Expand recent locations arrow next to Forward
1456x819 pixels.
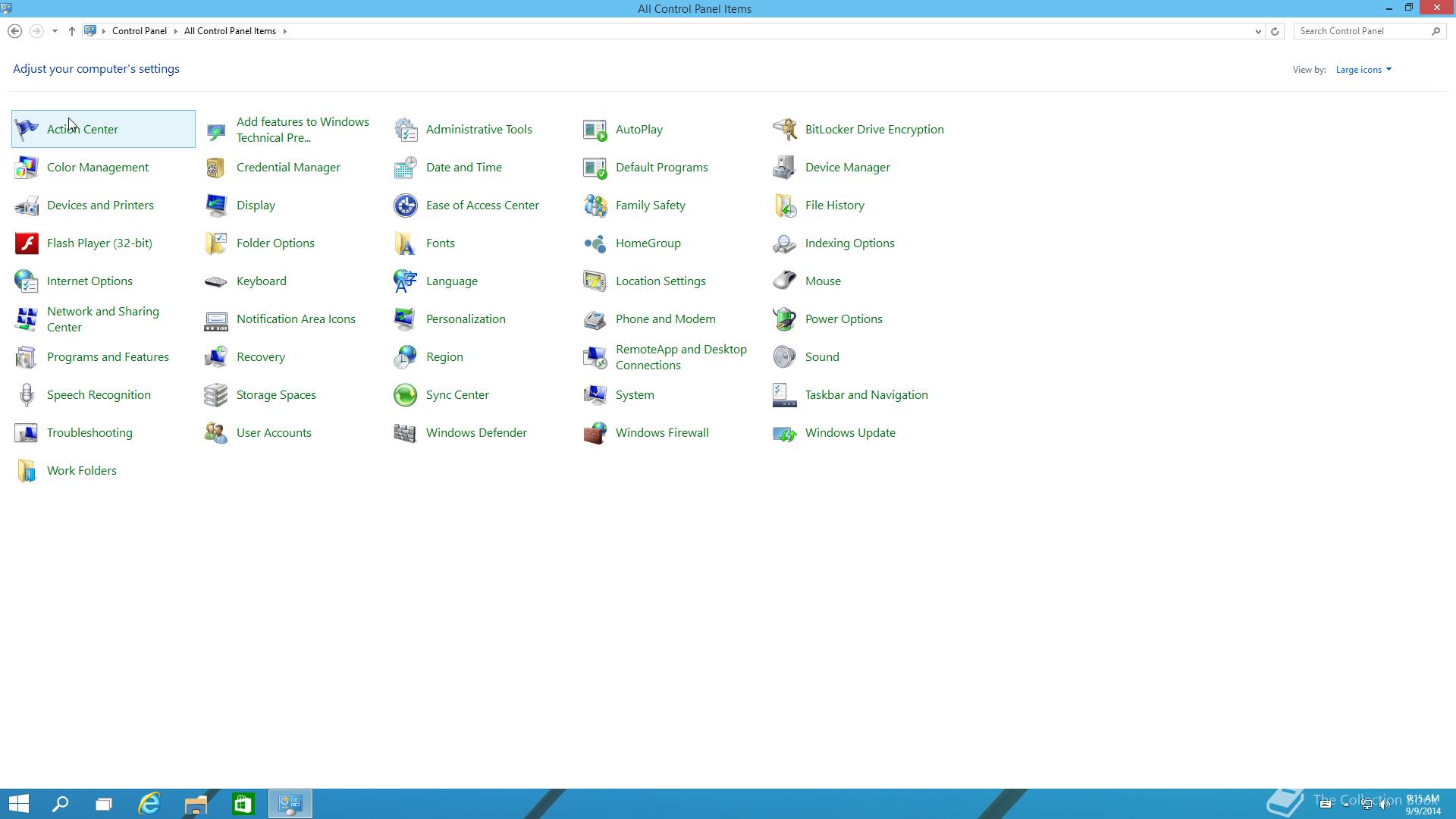tap(55, 31)
